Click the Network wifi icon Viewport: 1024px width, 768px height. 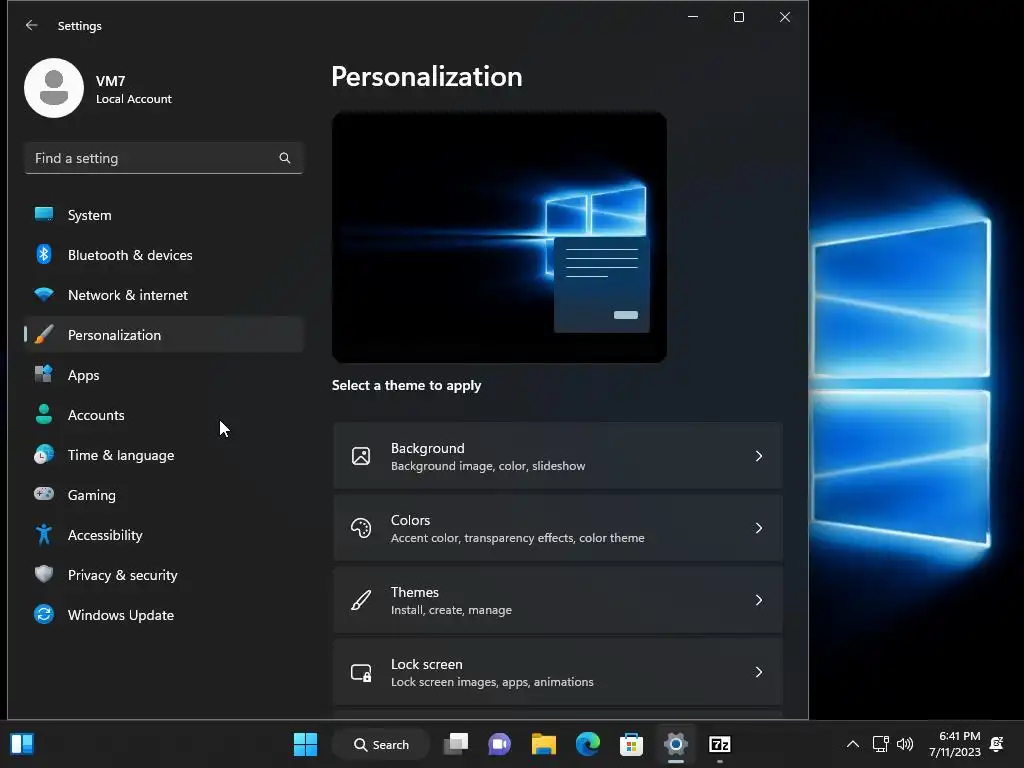coord(44,295)
